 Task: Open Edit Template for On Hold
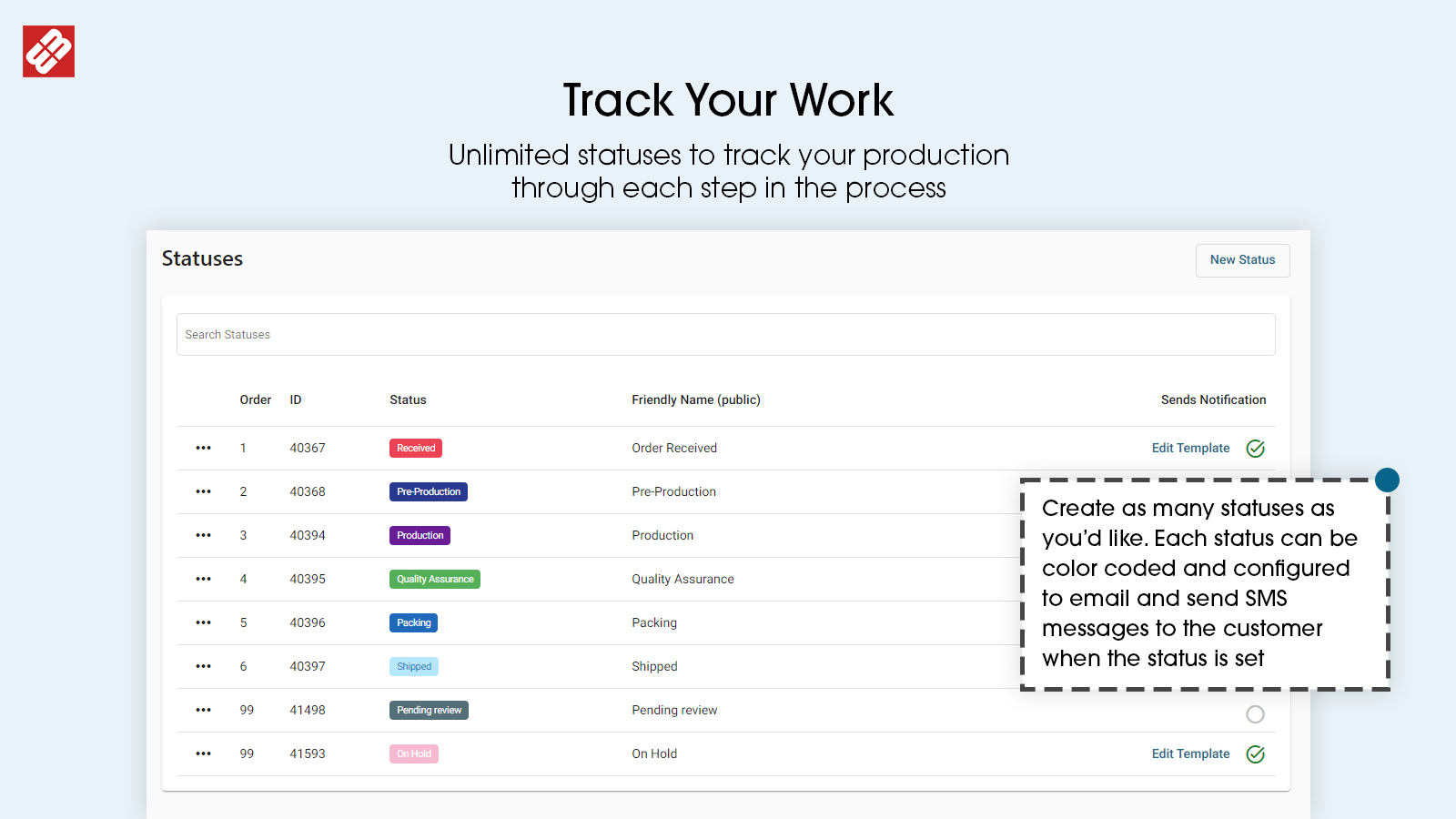(1190, 753)
